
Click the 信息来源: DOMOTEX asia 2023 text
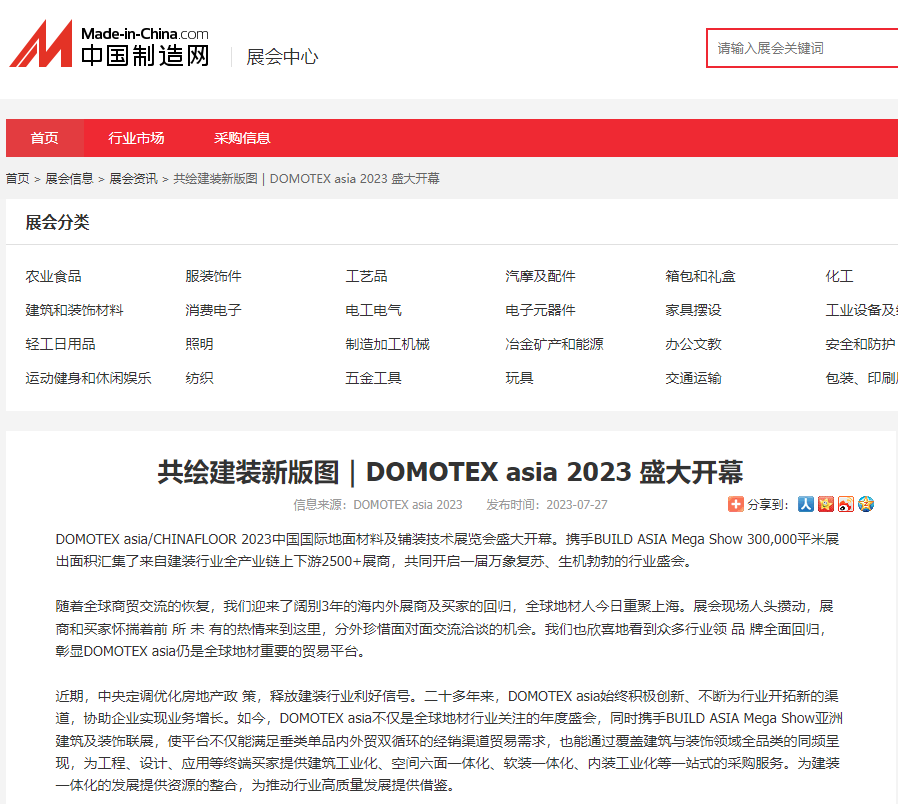(x=378, y=505)
